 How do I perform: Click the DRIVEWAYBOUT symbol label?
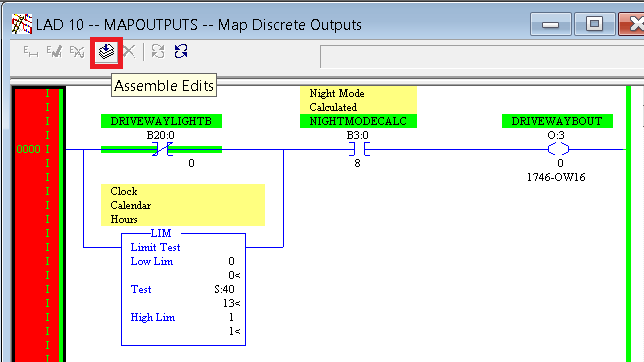557,121
